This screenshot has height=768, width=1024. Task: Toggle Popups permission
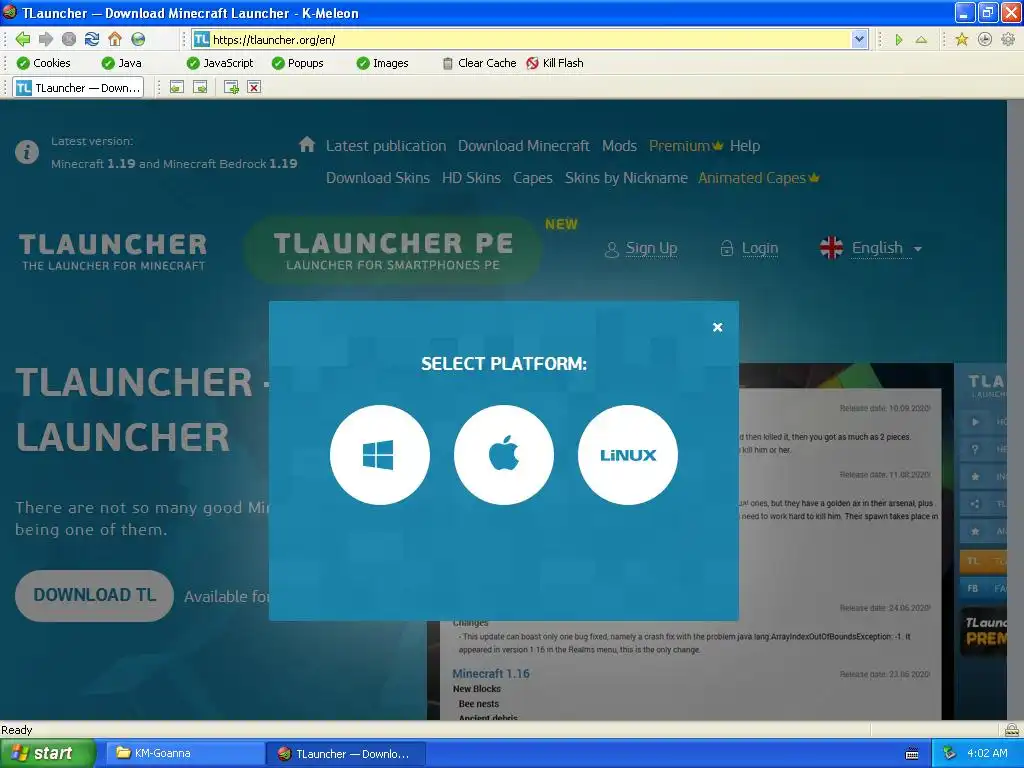pyautogui.click(x=298, y=63)
